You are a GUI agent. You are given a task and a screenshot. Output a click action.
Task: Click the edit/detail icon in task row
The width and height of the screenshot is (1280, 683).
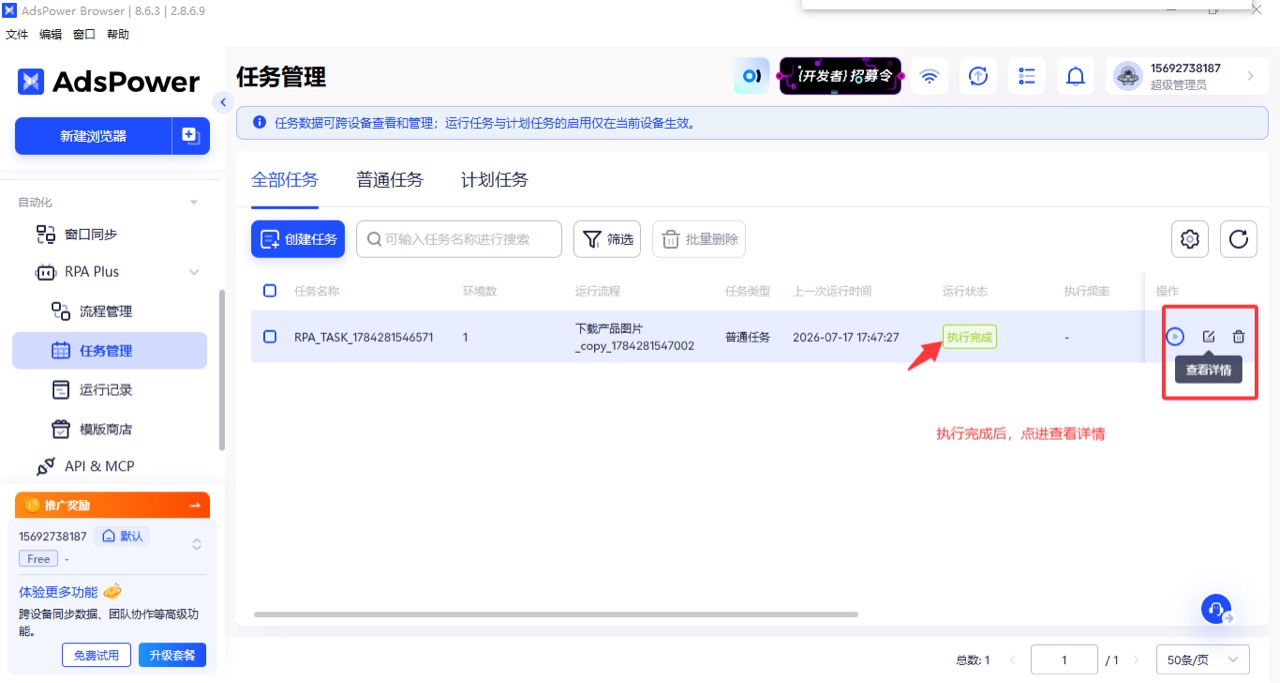coord(1208,337)
